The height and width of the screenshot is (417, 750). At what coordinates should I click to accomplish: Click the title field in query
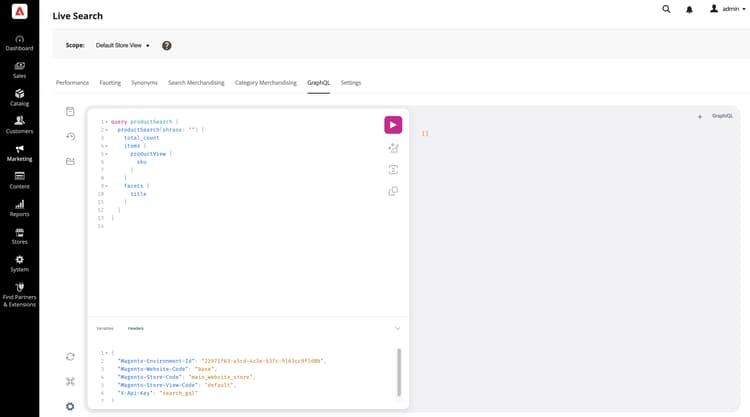138,194
